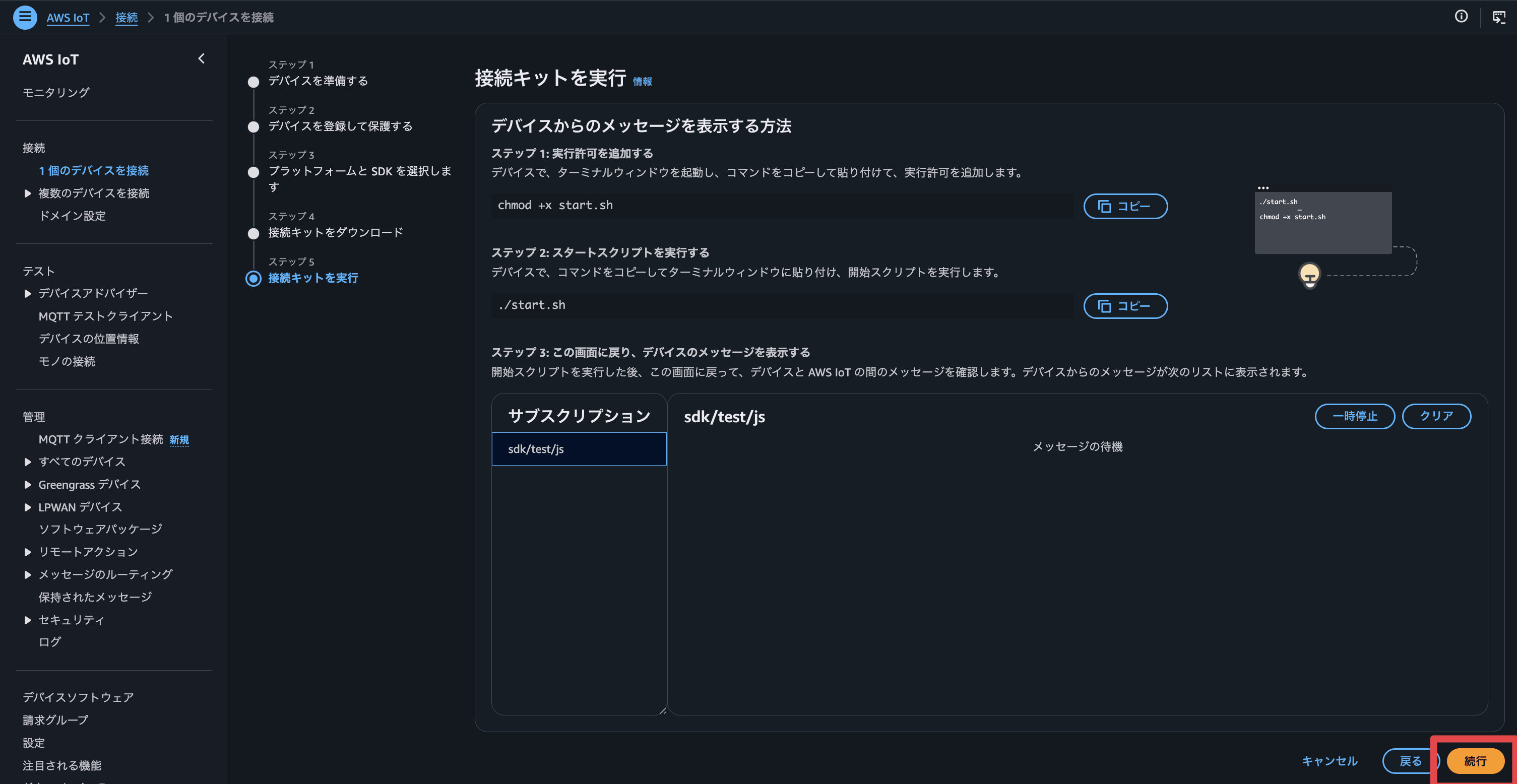Click 新規 badge beside MQTT クライアント接続

click(x=179, y=440)
